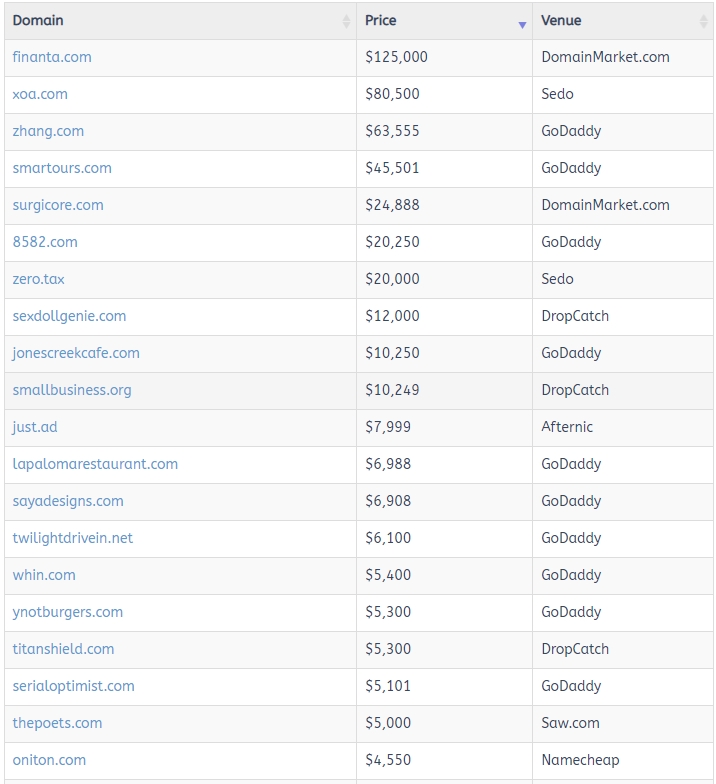The image size is (716, 784).
Task: Click the $6,988 price value
Action: pos(388,464)
